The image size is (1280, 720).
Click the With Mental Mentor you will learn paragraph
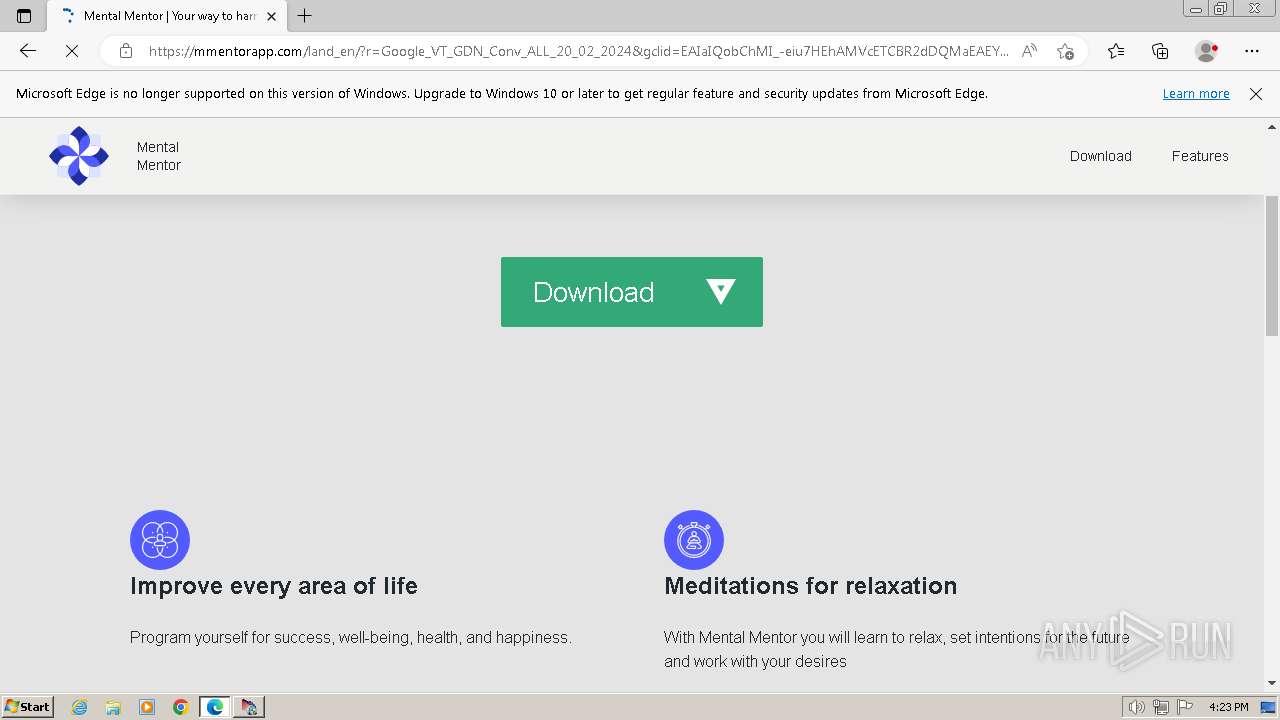(897, 649)
